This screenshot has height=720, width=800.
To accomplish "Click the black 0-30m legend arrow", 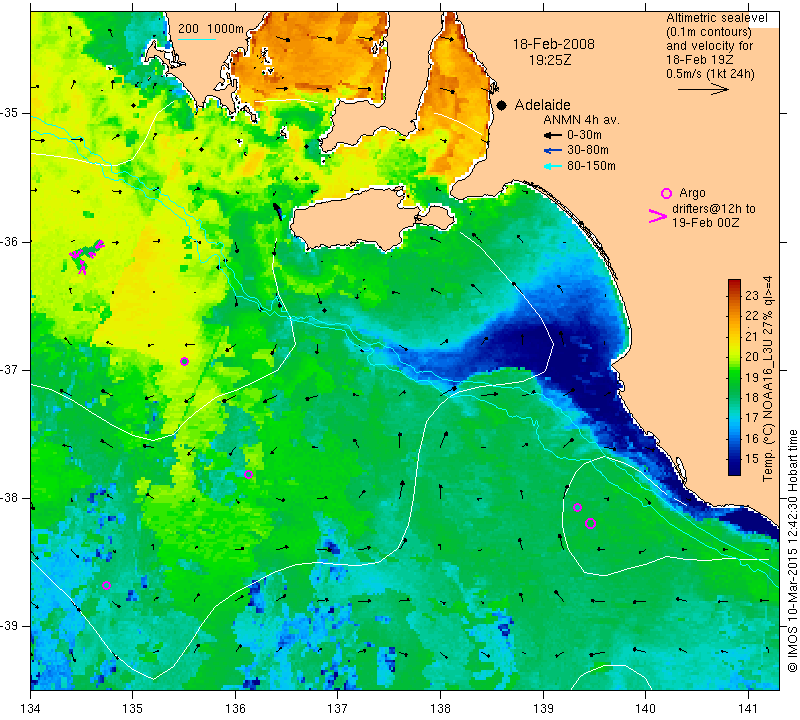I will (553, 135).
